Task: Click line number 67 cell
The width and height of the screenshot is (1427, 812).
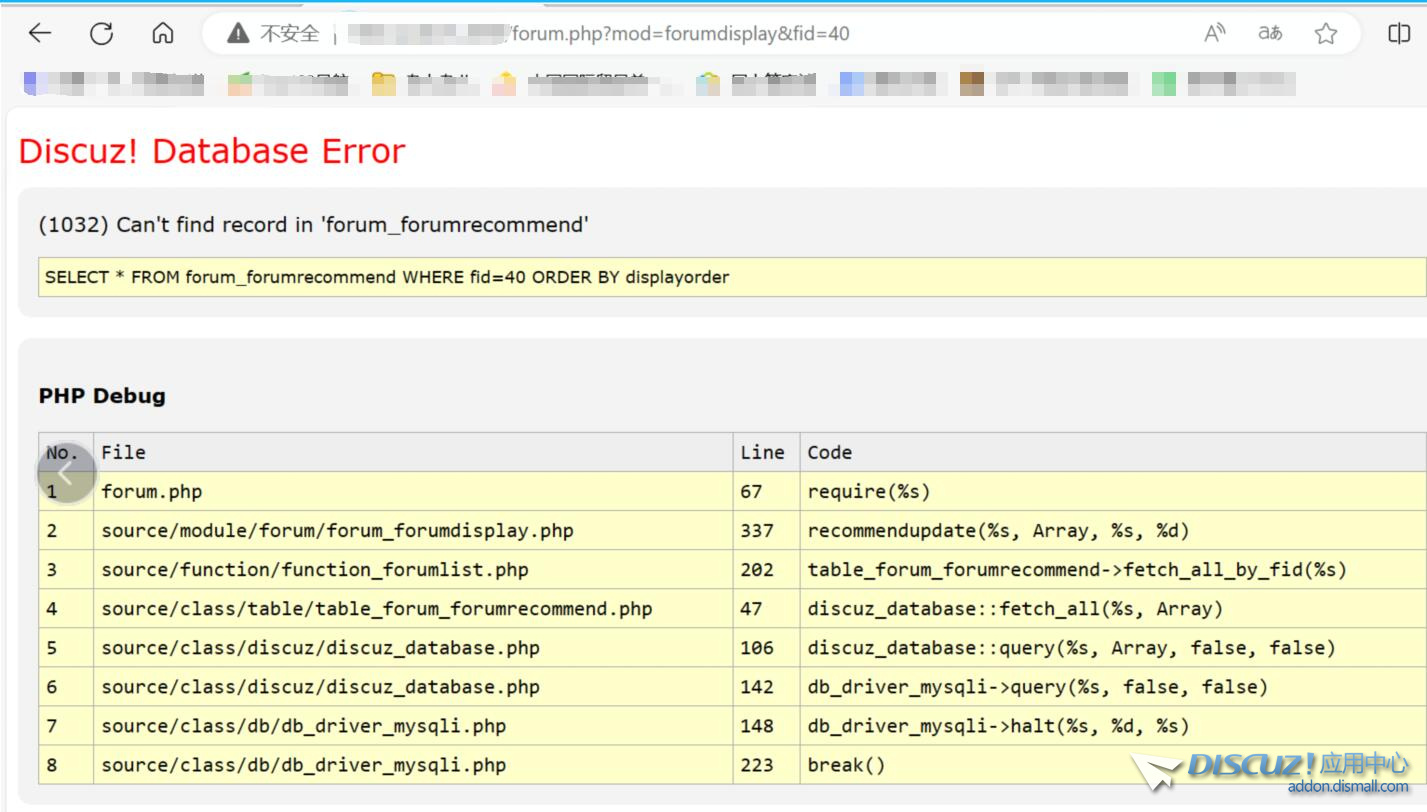Action: click(766, 491)
